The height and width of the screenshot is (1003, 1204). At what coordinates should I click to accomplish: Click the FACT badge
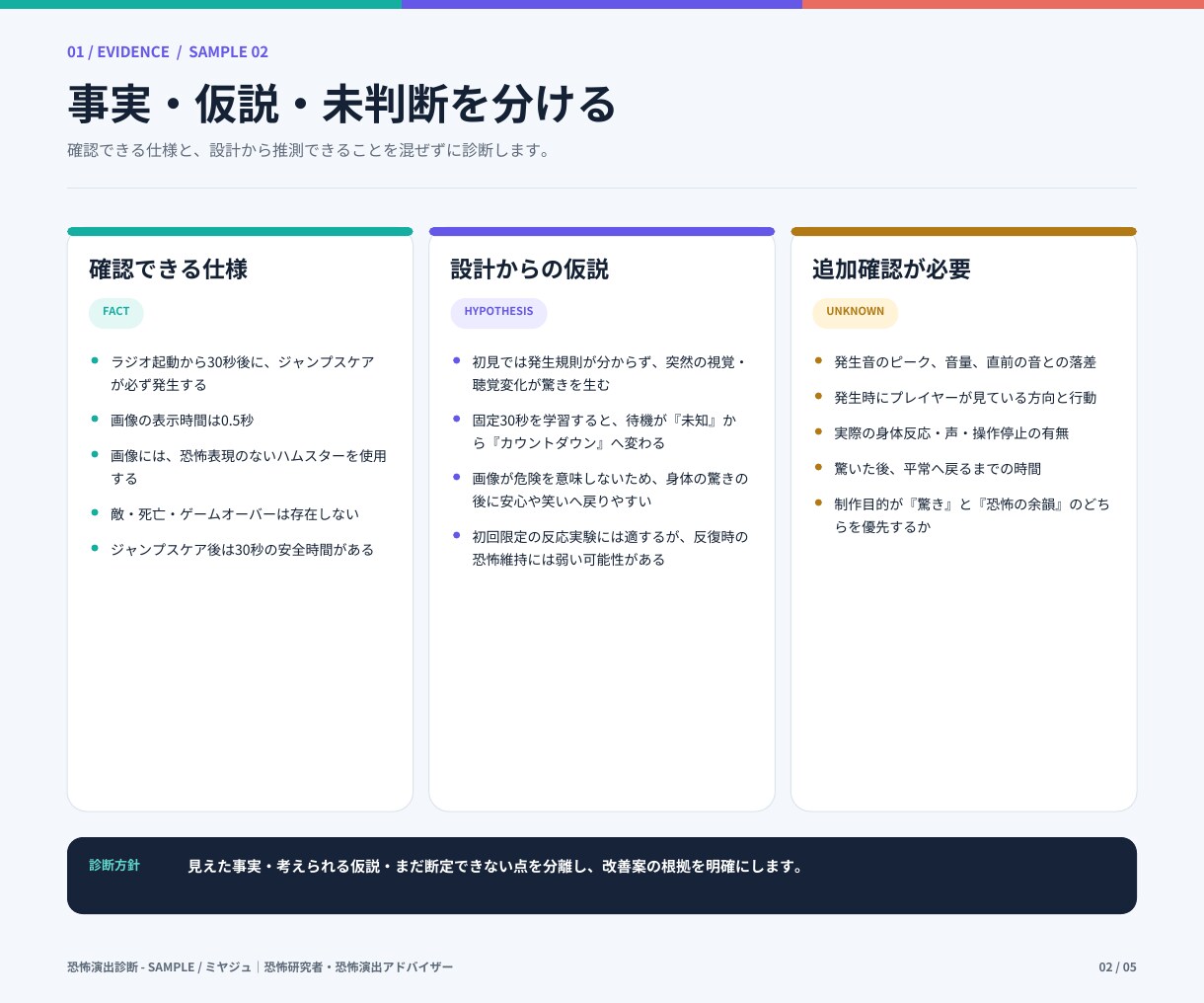pyautogui.click(x=116, y=312)
